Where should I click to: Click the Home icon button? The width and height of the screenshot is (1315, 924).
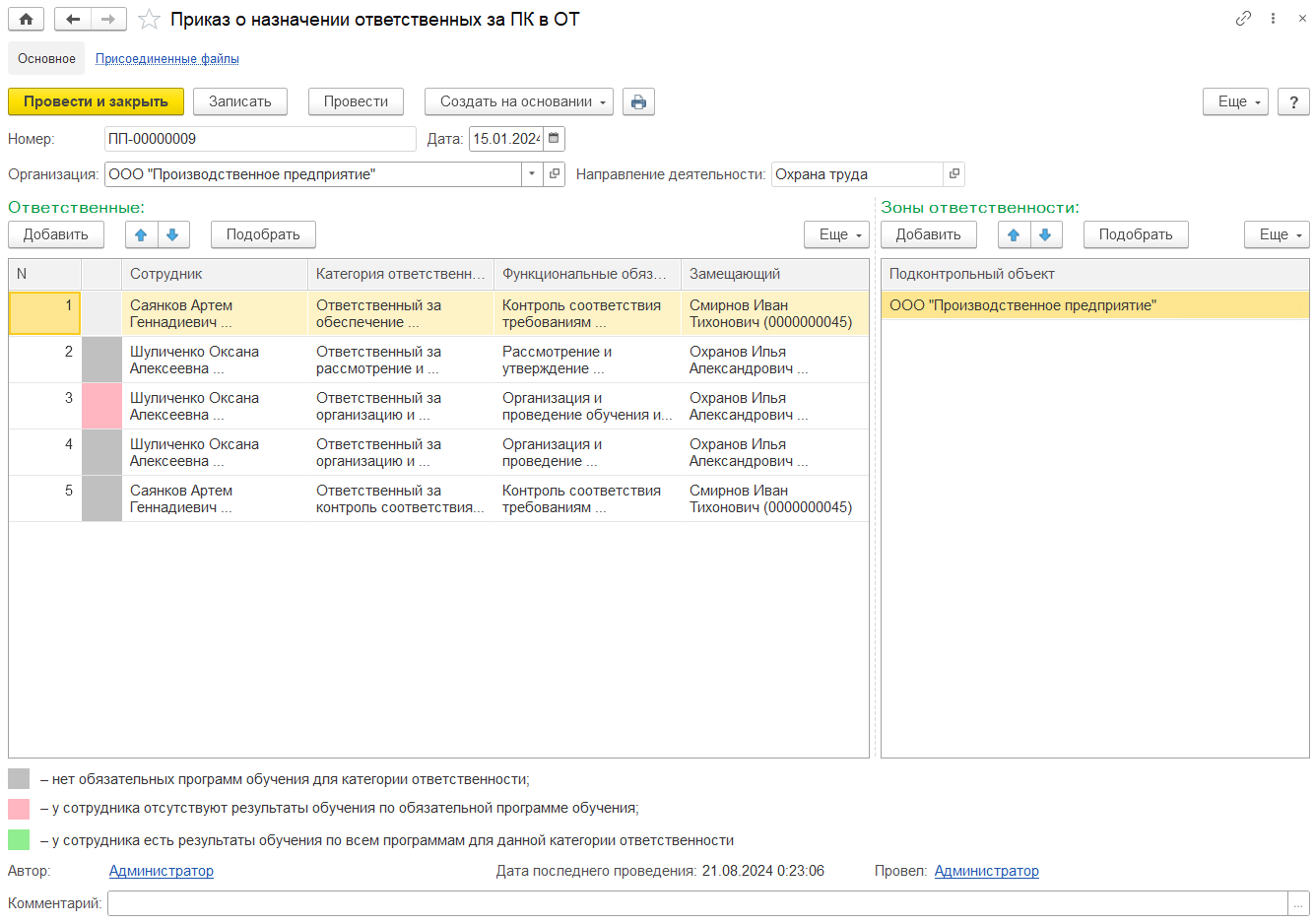(27, 19)
